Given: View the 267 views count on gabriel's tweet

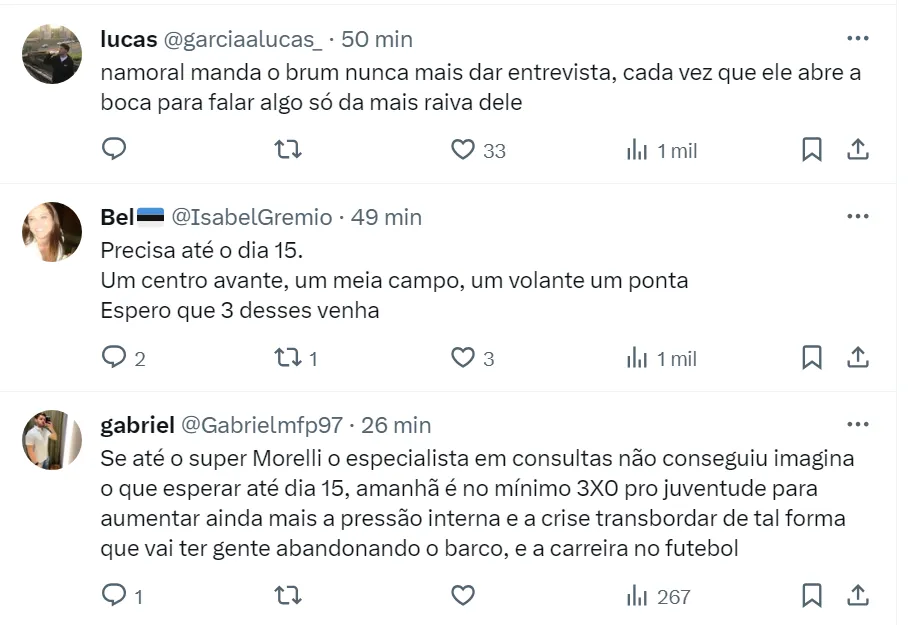Looking at the screenshot, I should click(x=660, y=596).
